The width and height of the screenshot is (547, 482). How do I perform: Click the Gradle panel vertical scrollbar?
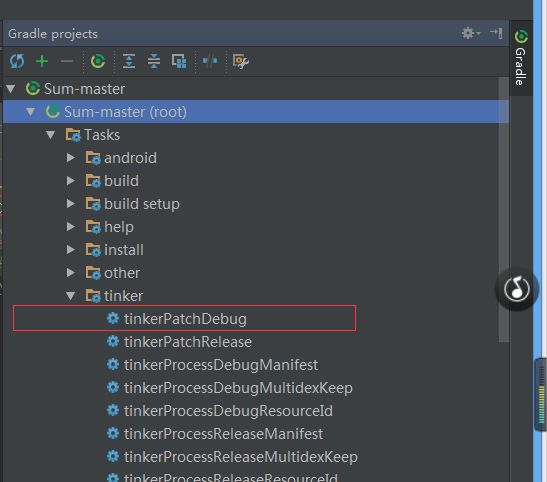point(504,210)
